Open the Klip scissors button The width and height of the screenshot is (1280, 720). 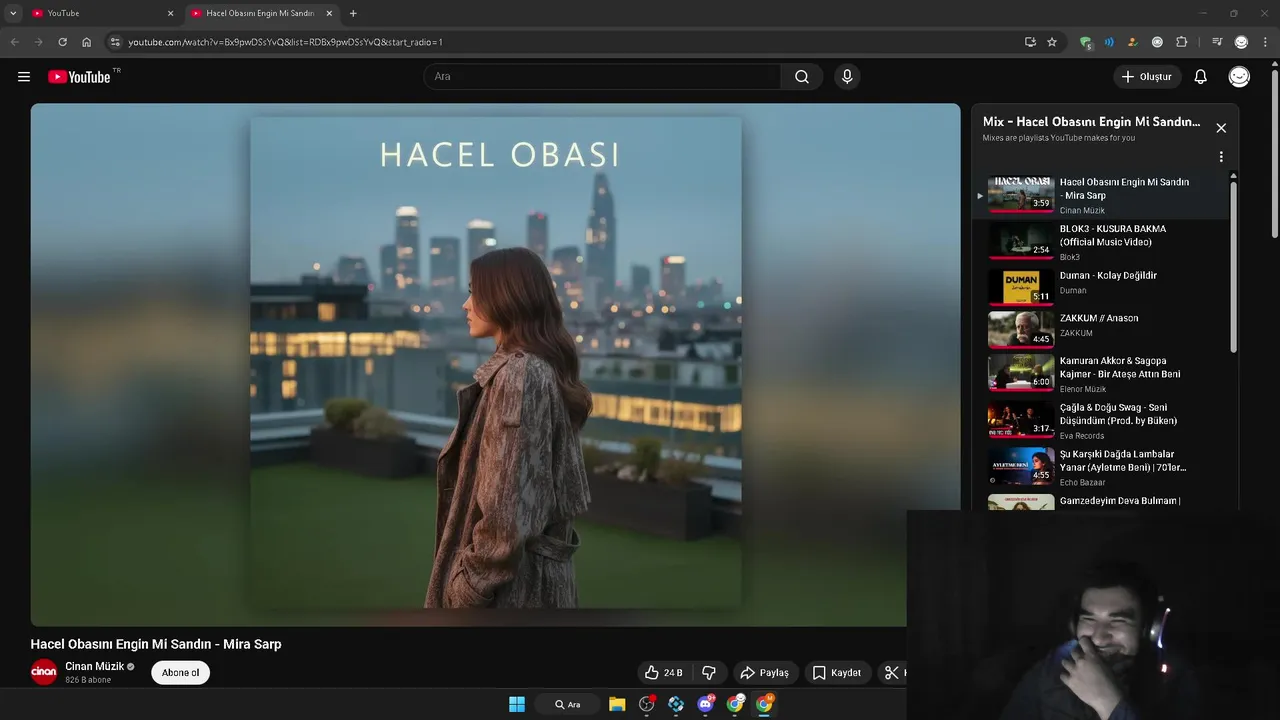891,673
